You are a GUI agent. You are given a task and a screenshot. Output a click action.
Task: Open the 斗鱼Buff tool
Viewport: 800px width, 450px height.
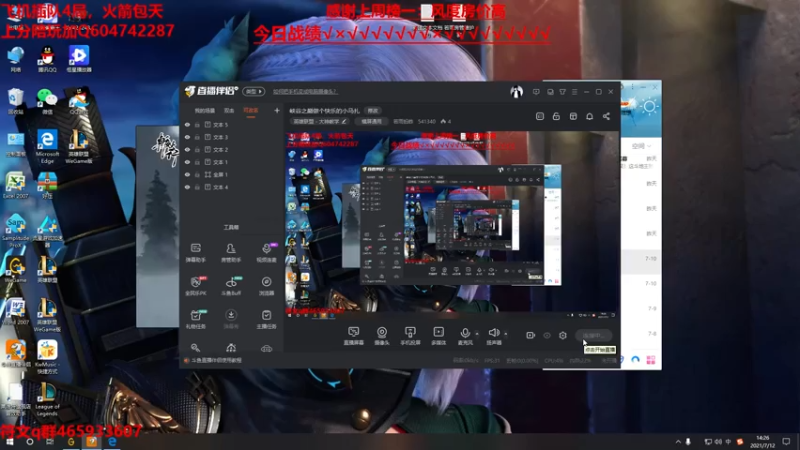(231, 286)
